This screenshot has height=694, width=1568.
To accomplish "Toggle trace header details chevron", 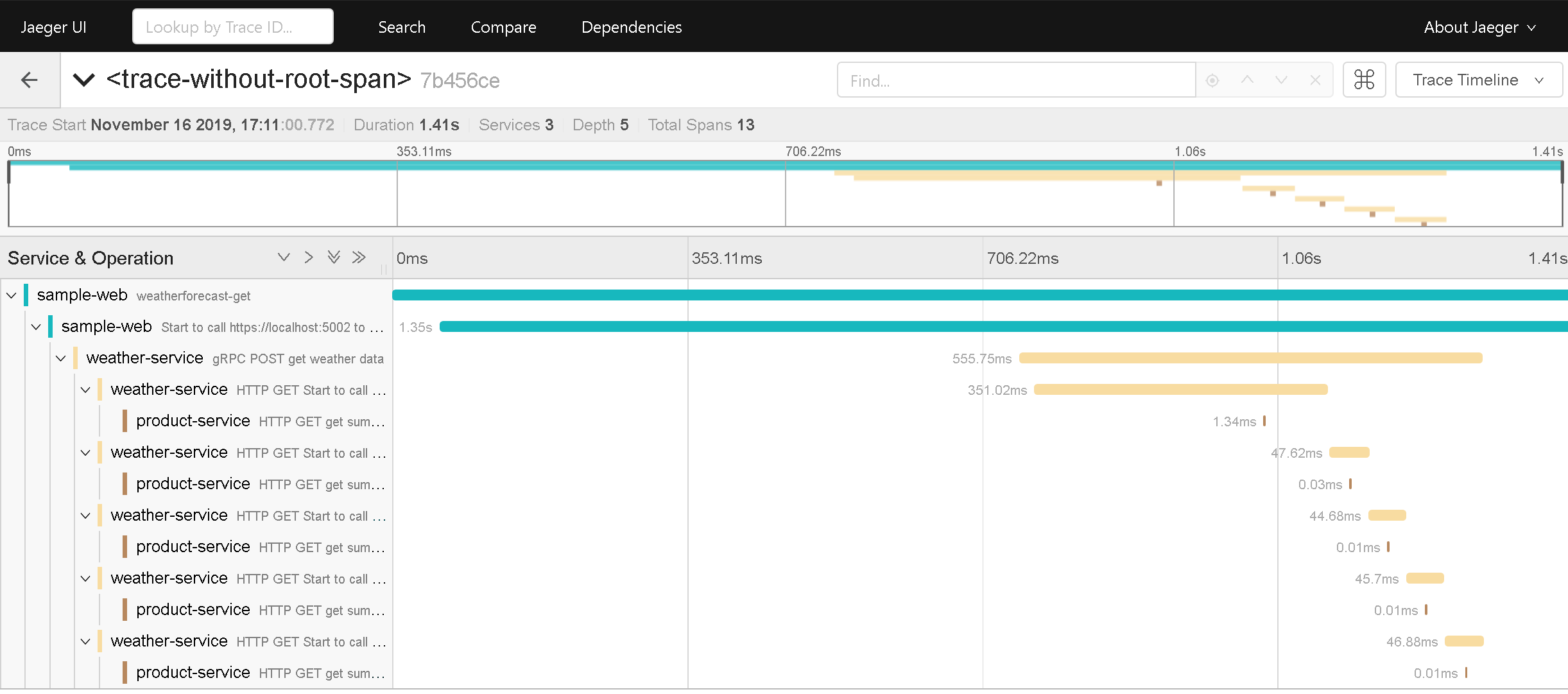I will (84, 80).
